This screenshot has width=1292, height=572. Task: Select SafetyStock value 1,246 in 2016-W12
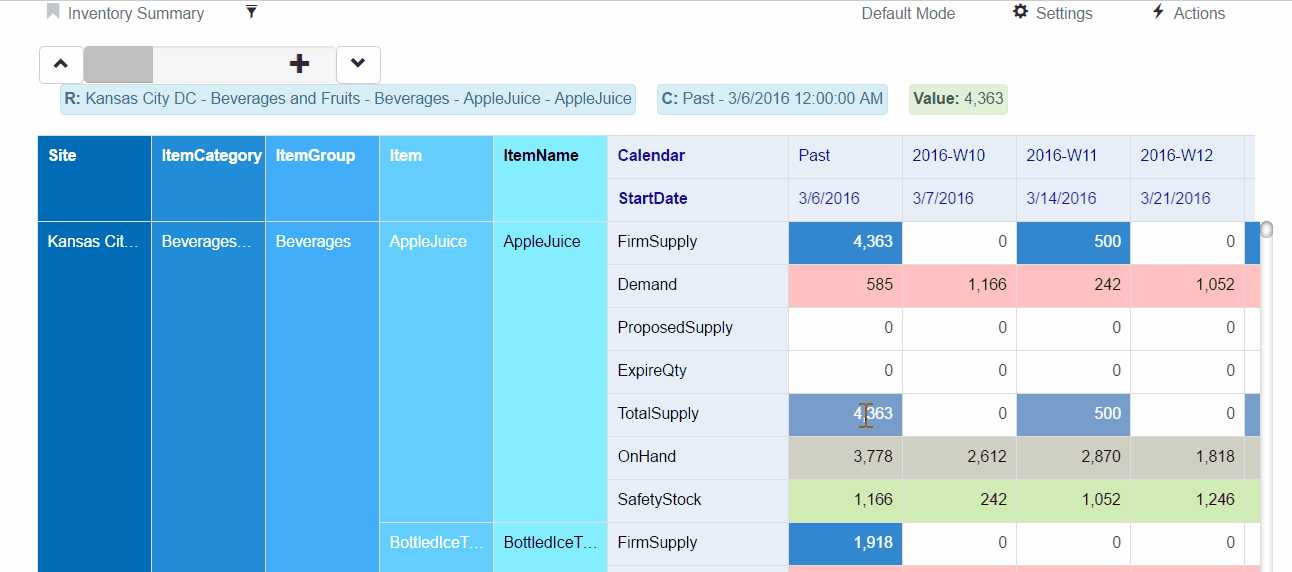(x=1187, y=500)
